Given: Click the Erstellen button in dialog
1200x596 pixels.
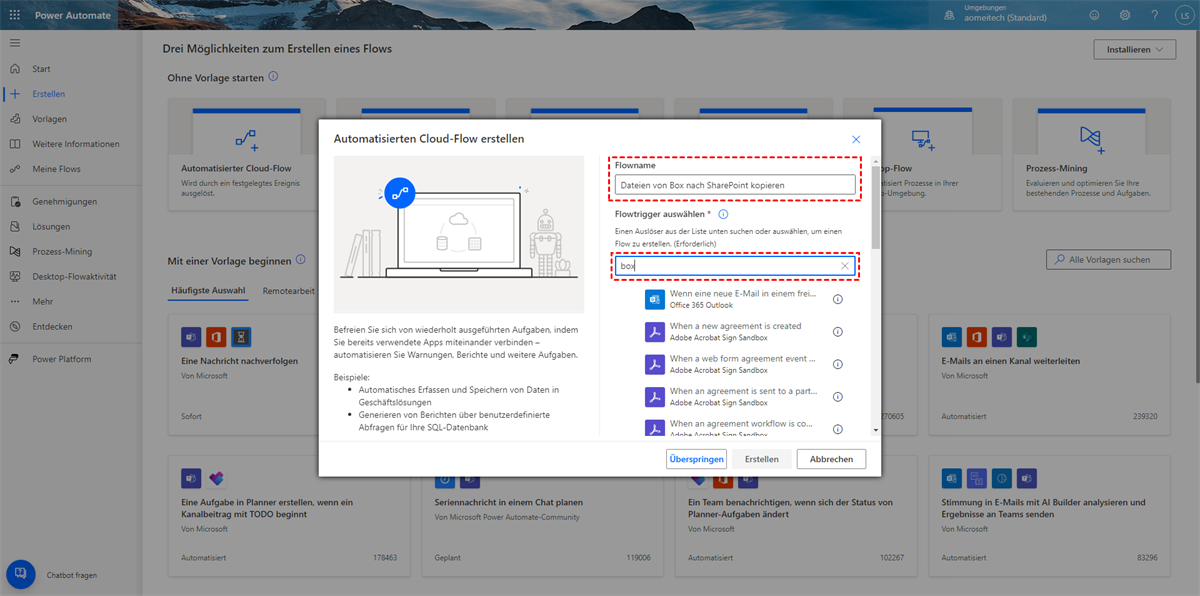Looking at the screenshot, I should pos(762,459).
